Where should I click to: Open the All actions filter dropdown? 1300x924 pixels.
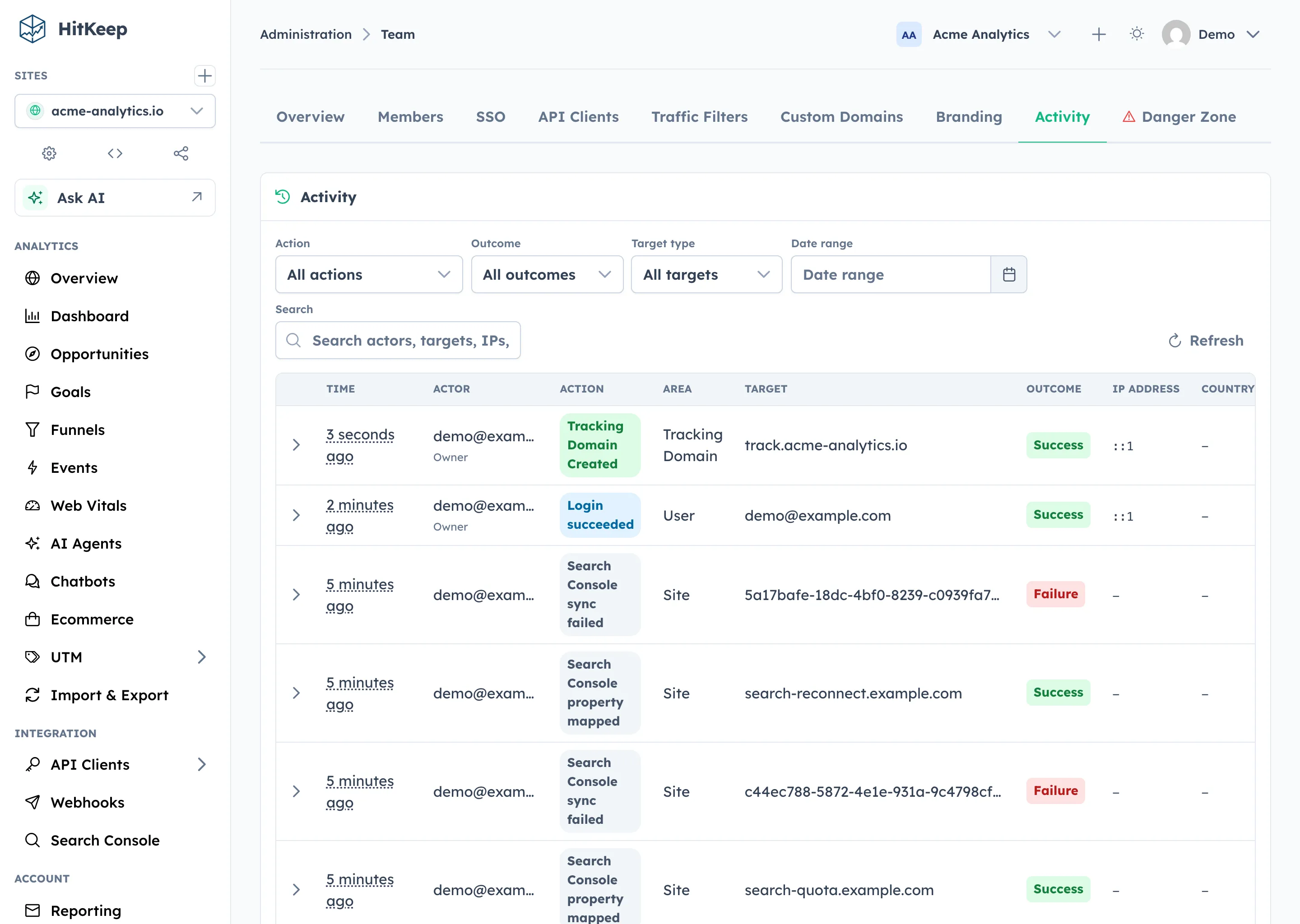pos(369,274)
